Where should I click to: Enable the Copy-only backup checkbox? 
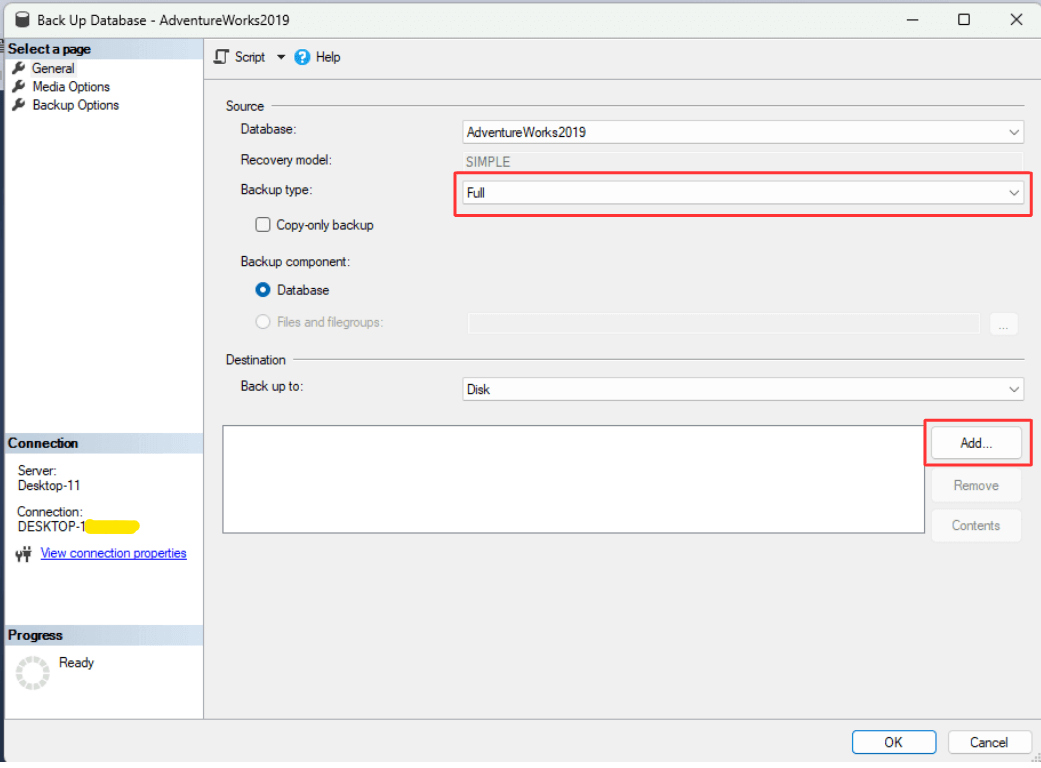pos(263,225)
